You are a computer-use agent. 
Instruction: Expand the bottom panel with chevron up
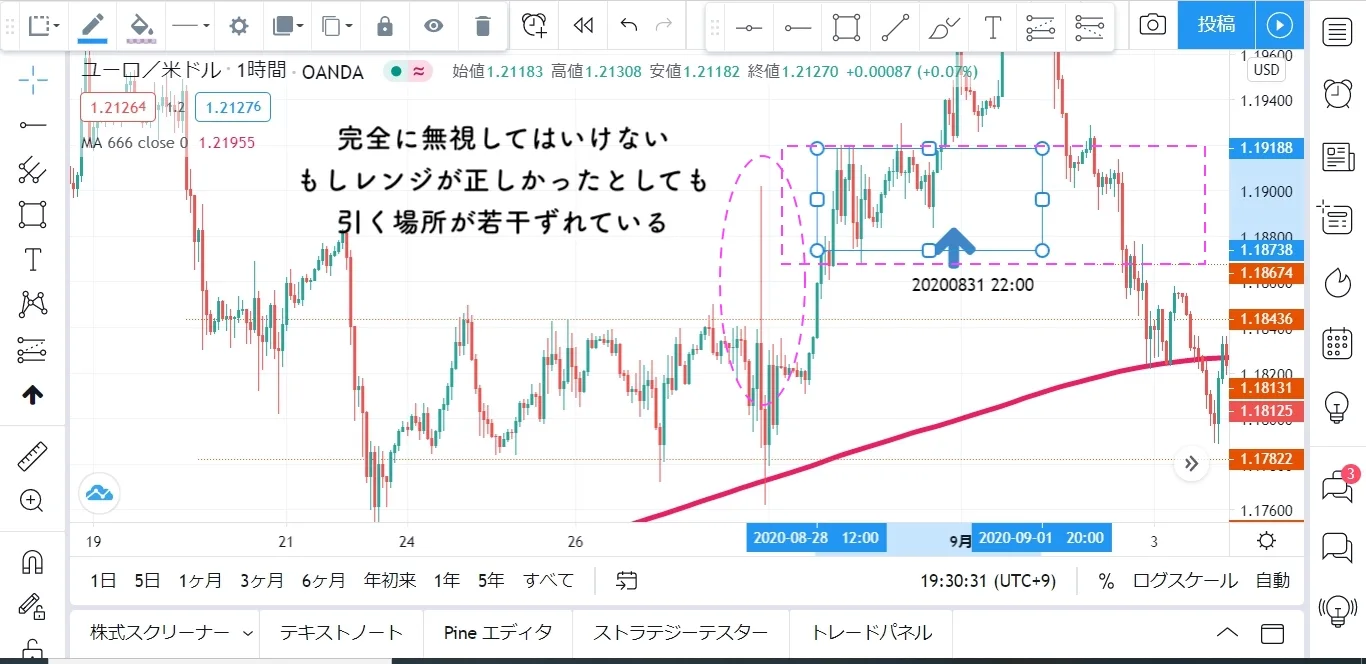[x=1227, y=633]
